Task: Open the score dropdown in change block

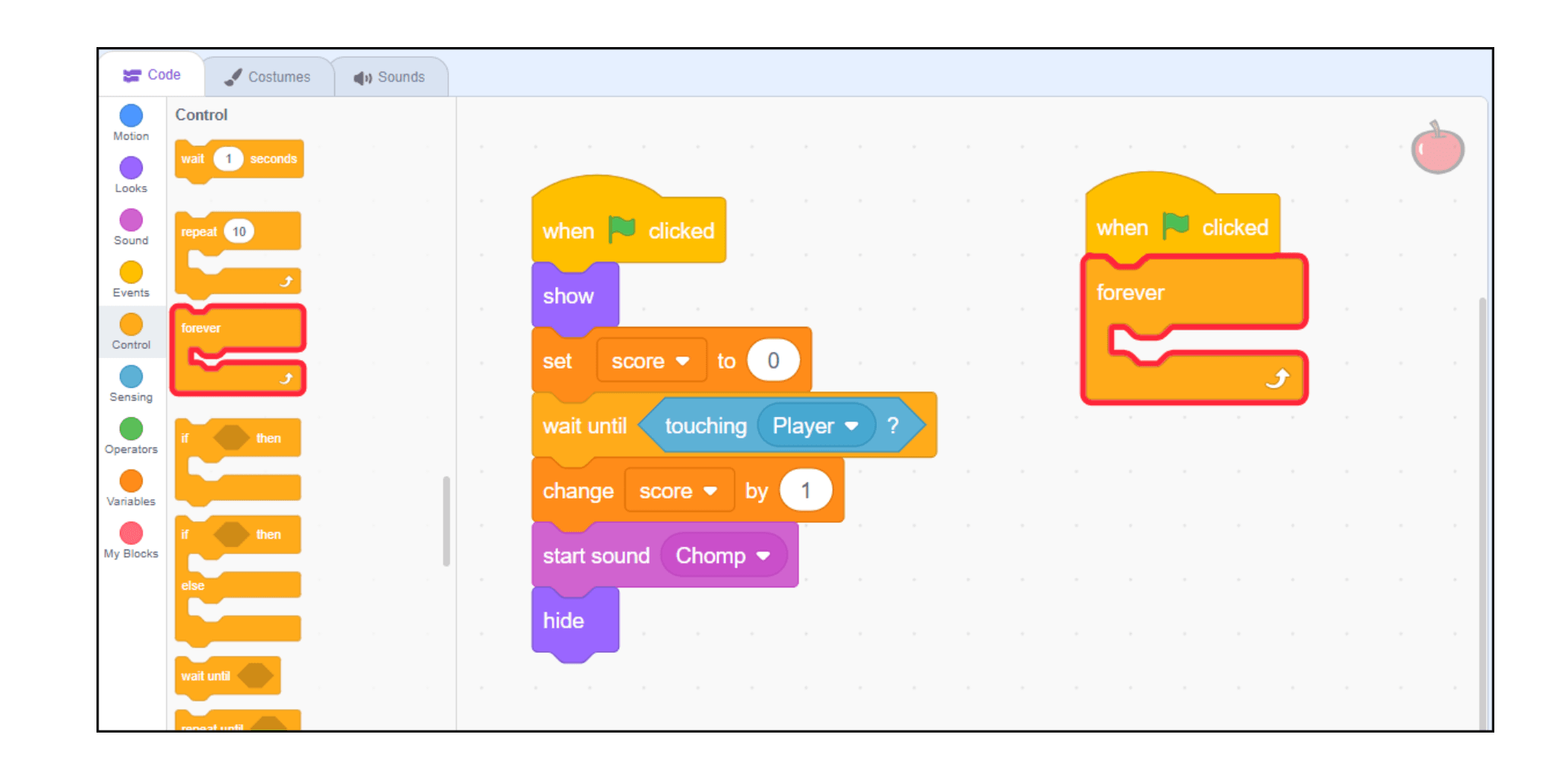Action: [679, 491]
